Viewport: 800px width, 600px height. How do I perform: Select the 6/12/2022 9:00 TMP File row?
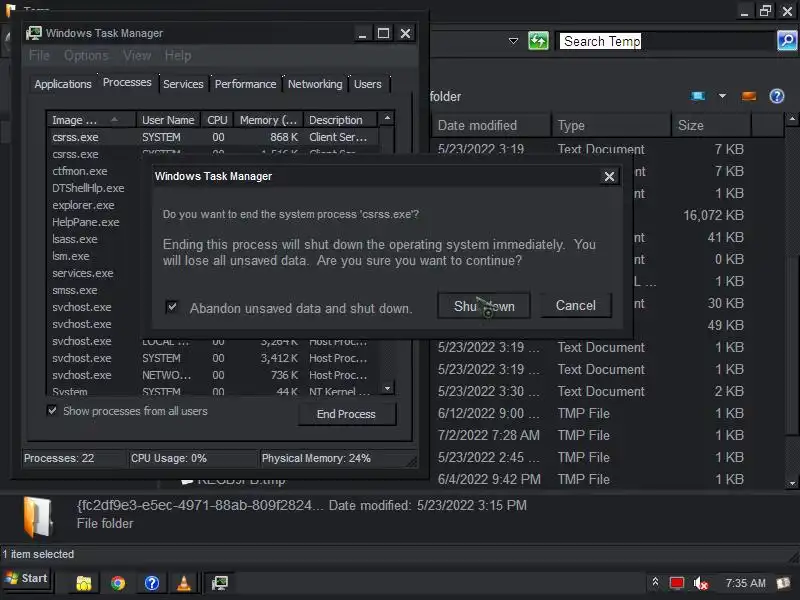(590, 413)
